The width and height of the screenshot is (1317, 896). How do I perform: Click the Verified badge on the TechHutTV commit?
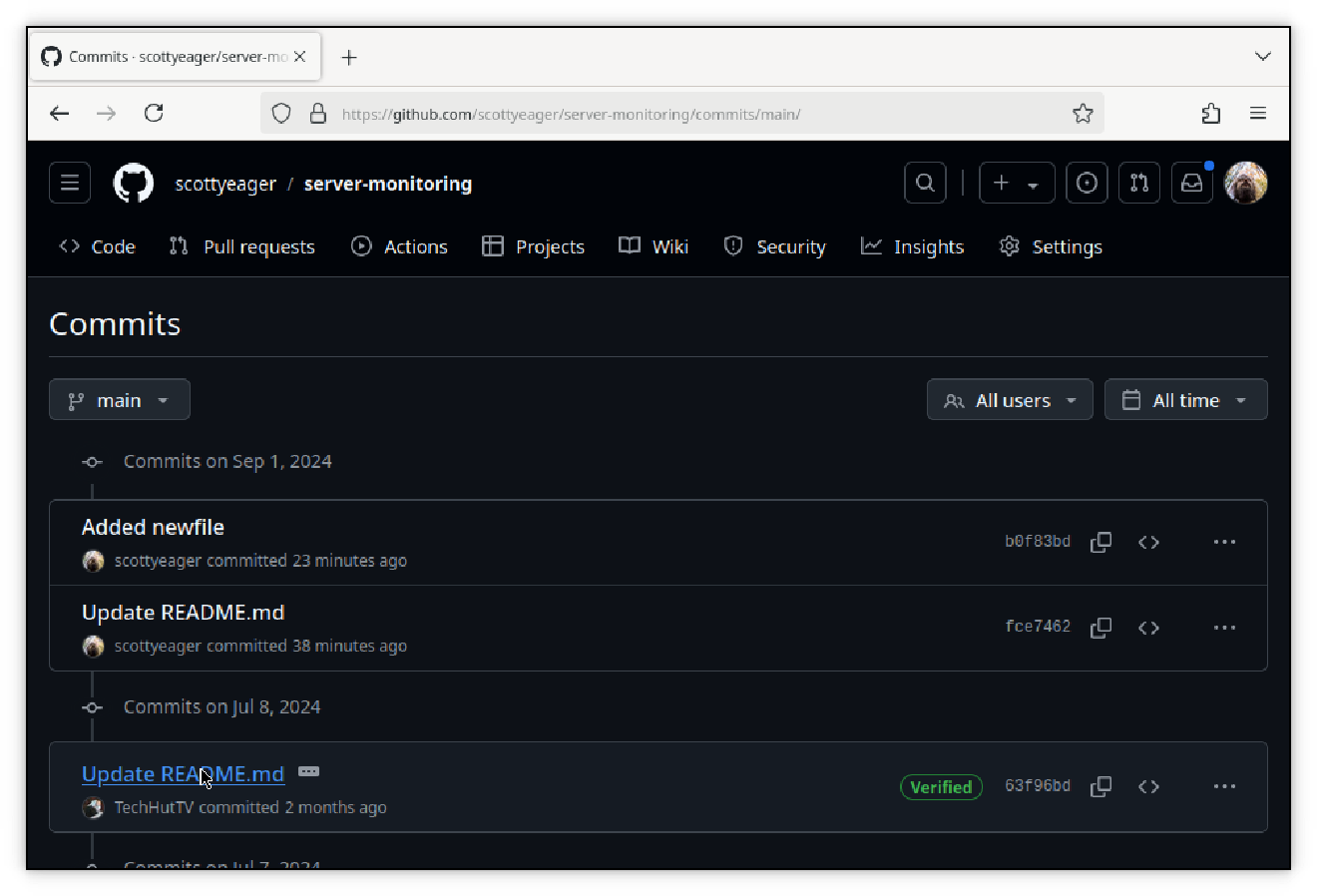(x=941, y=786)
